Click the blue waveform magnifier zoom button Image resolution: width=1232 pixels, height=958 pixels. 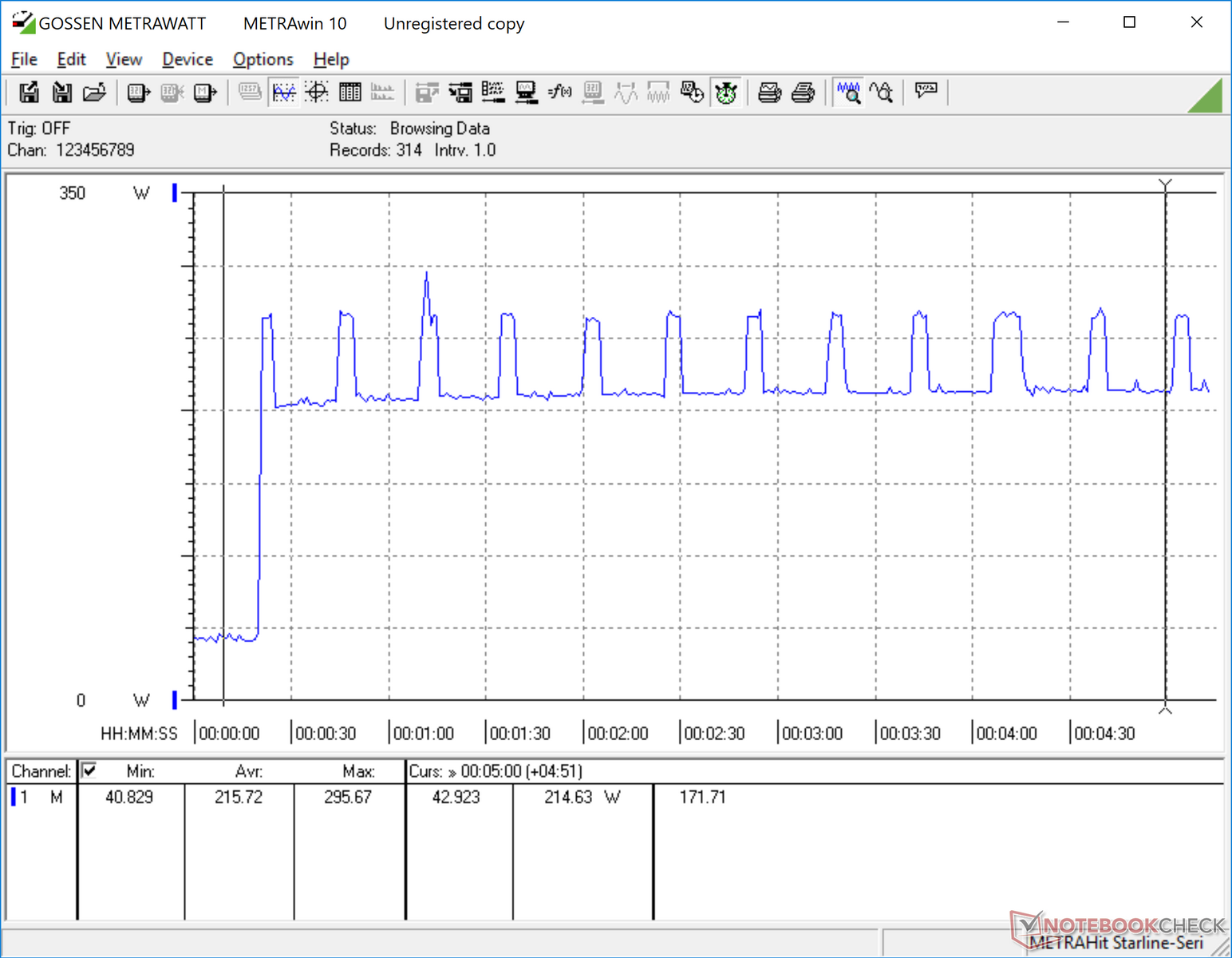[x=848, y=93]
